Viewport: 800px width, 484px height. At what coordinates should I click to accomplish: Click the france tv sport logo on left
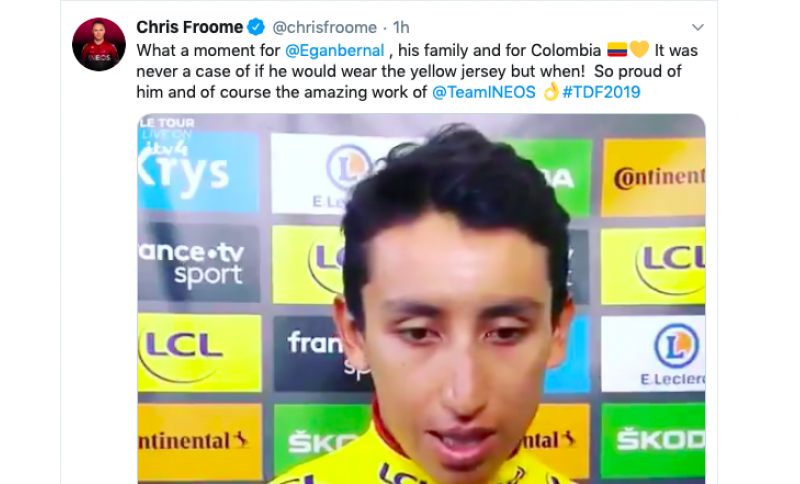(199, 263)
